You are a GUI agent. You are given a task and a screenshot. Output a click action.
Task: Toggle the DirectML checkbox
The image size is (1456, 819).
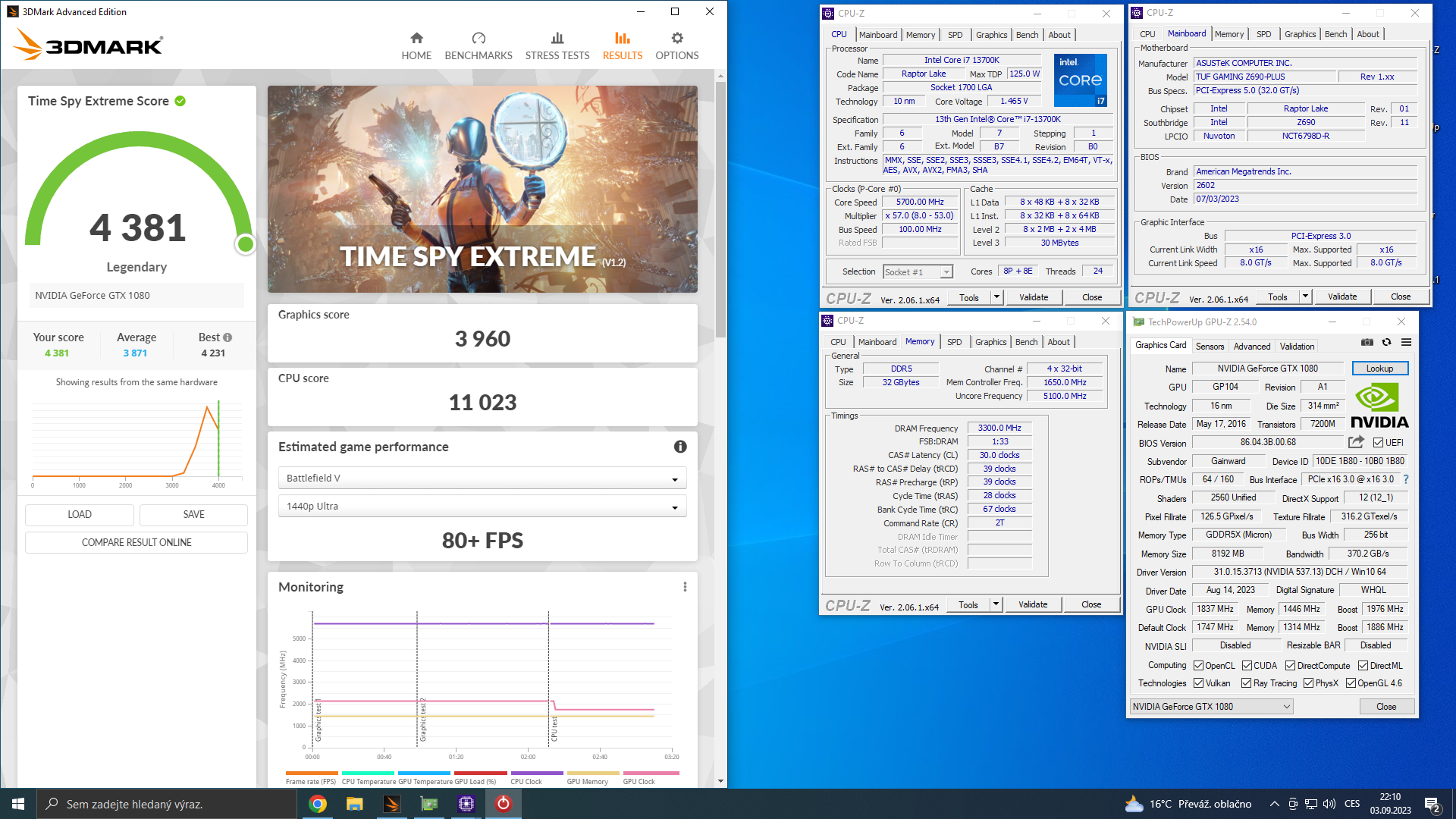tap(1363, 666)
